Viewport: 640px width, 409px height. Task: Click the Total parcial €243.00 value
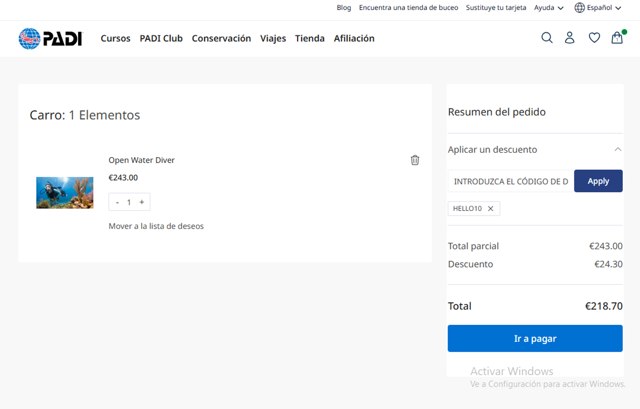click(606, 246)
